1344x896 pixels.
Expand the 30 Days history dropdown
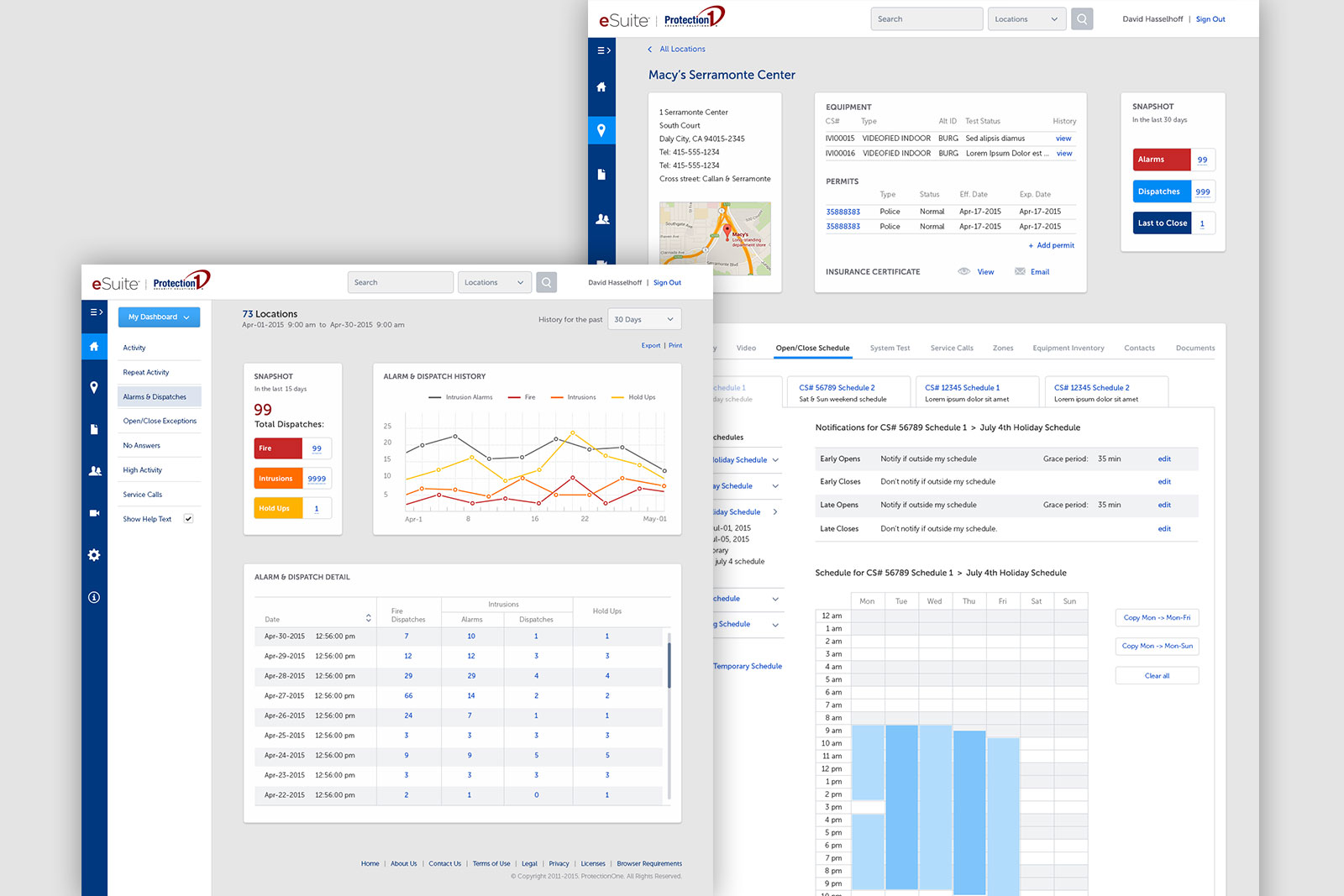point(644,319)
